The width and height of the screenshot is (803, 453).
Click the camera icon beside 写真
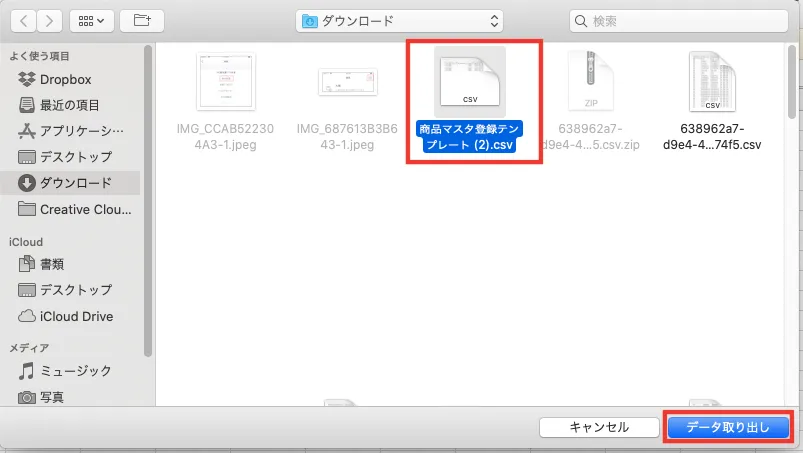coord(27,397)
